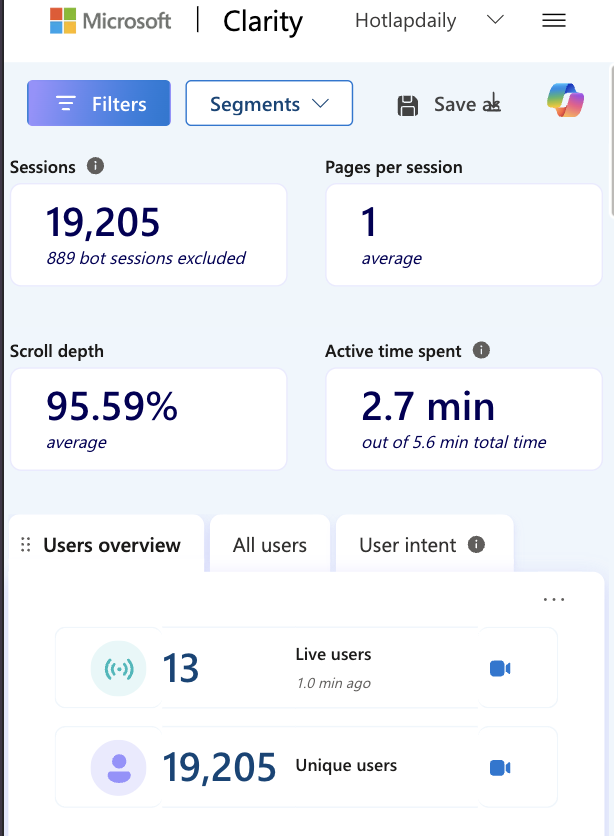Click the User intent info icon
The width and height of the screenshot is (614, 836).
tap(476, 545)
